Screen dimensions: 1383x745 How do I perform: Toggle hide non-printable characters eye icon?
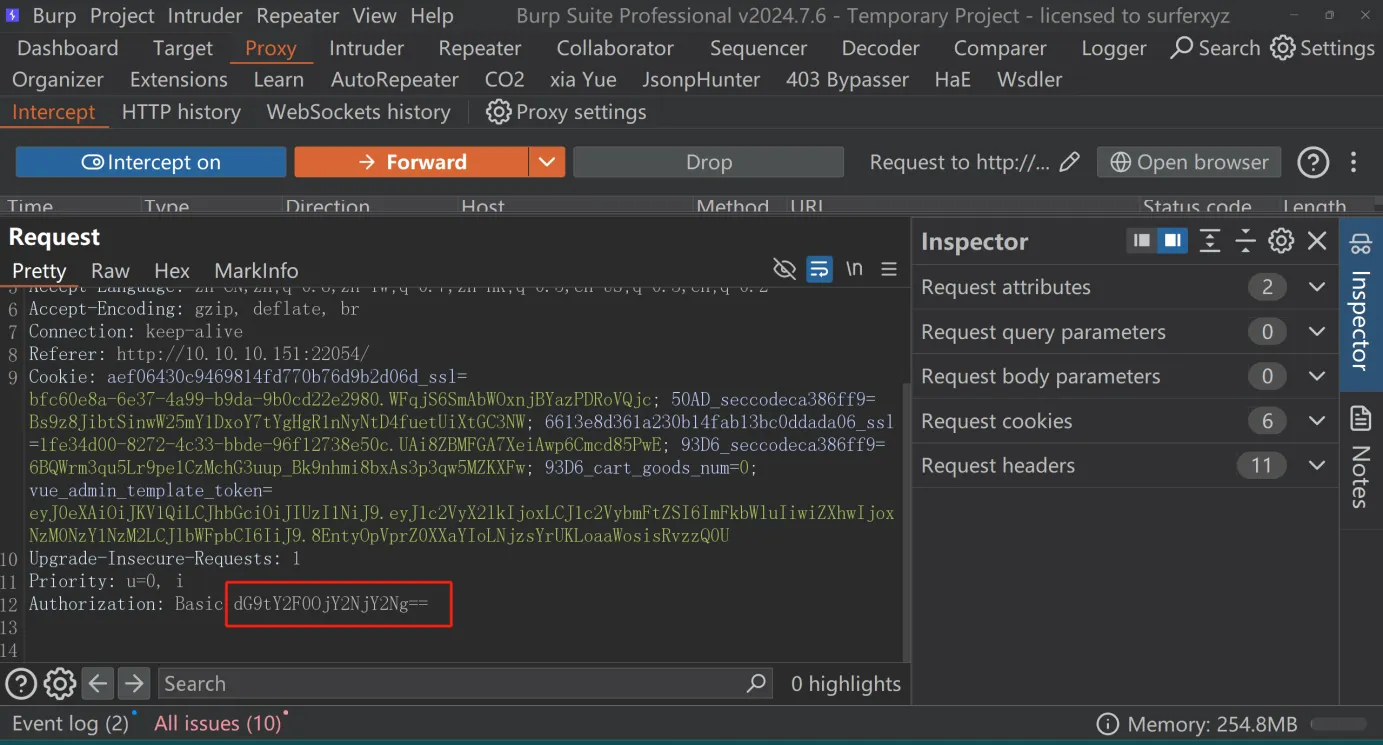(x=785, y=269)
